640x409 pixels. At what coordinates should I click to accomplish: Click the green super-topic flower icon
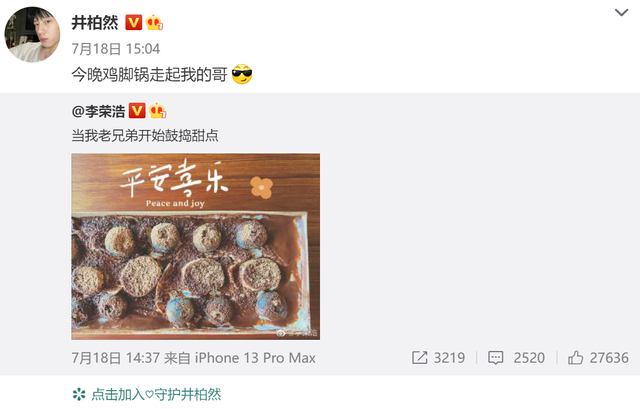[x=79, y=394]
